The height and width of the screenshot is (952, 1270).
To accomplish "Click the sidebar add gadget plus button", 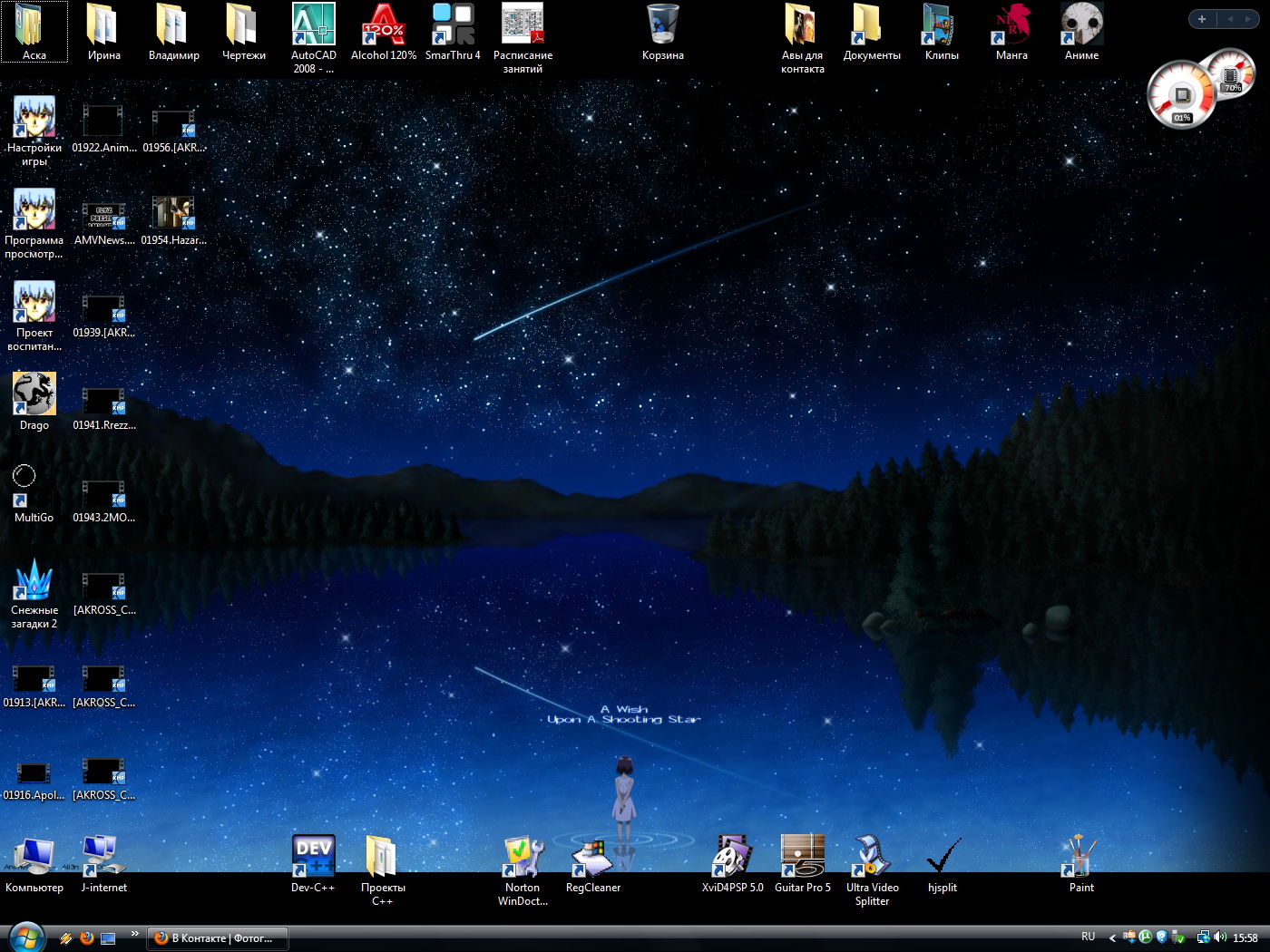I will (x=1202, y=19).
